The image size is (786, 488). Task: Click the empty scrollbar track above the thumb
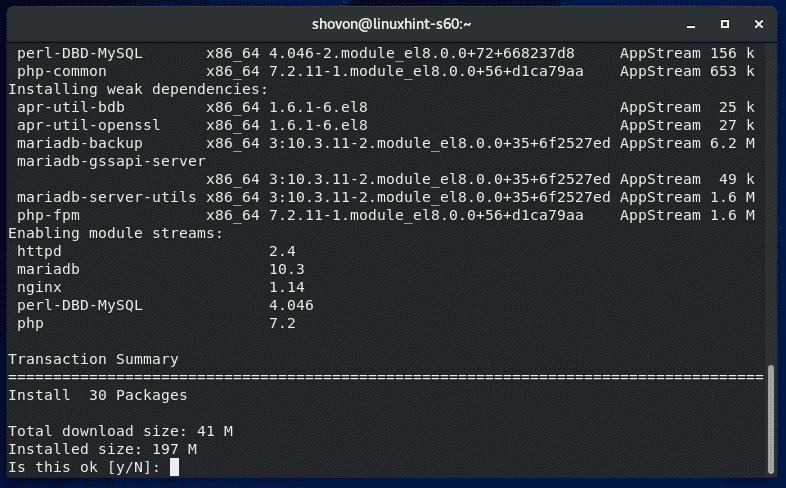pos(770,200)
